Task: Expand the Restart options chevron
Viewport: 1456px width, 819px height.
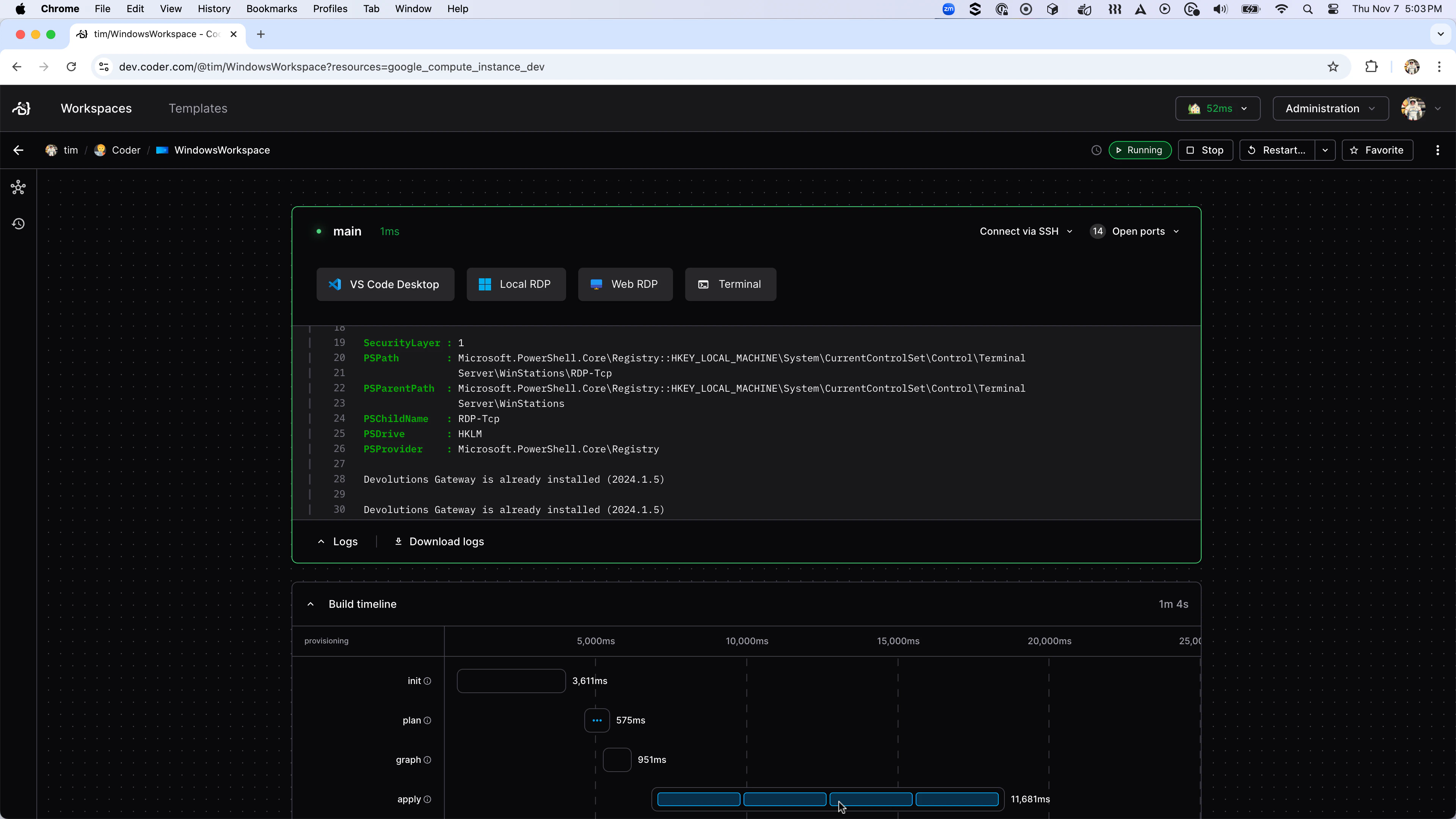Action: [1325, 151]
